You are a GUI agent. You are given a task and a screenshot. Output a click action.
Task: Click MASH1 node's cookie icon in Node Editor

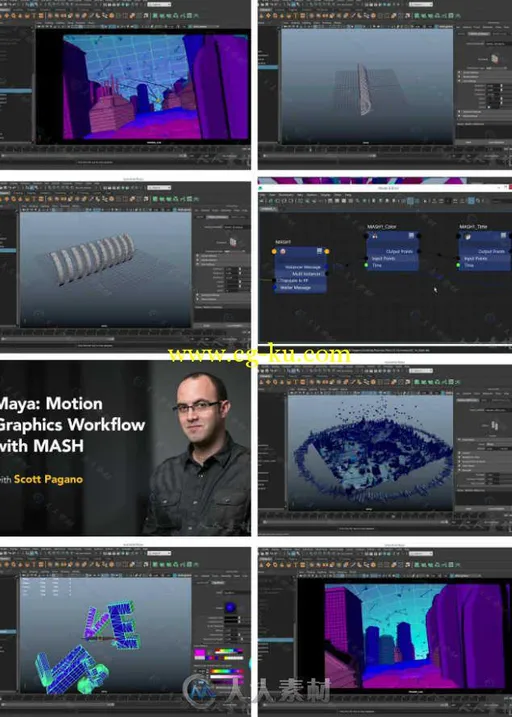[283, 251]
